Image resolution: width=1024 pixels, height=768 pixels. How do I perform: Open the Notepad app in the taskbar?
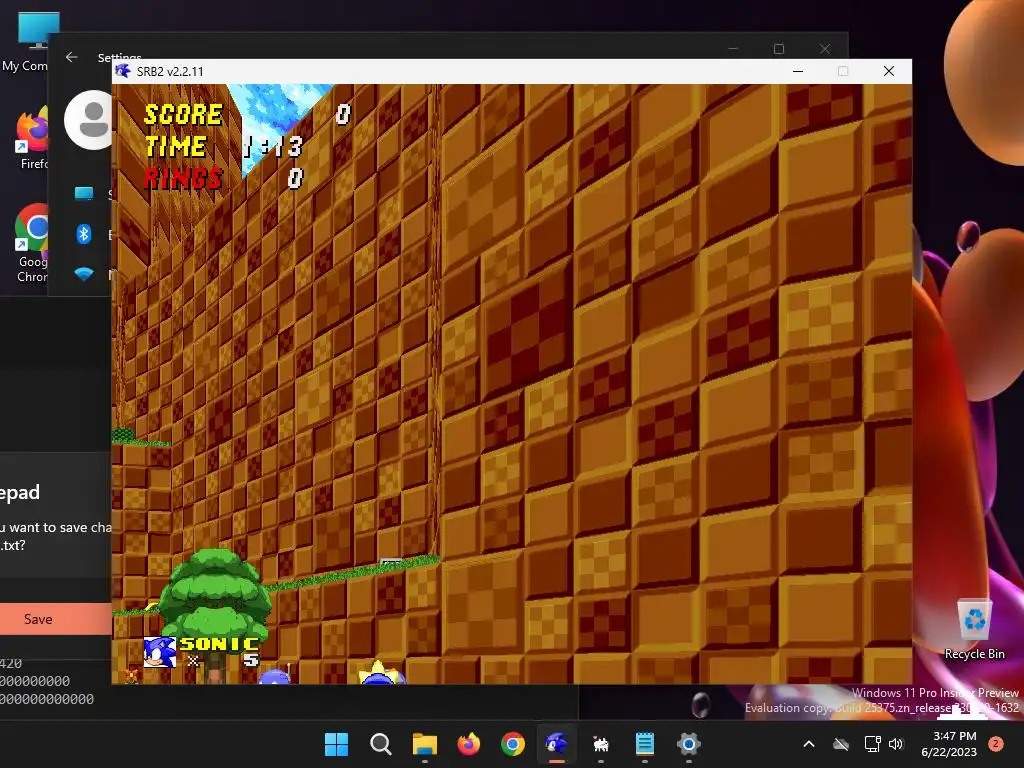[x=645, y=743]
